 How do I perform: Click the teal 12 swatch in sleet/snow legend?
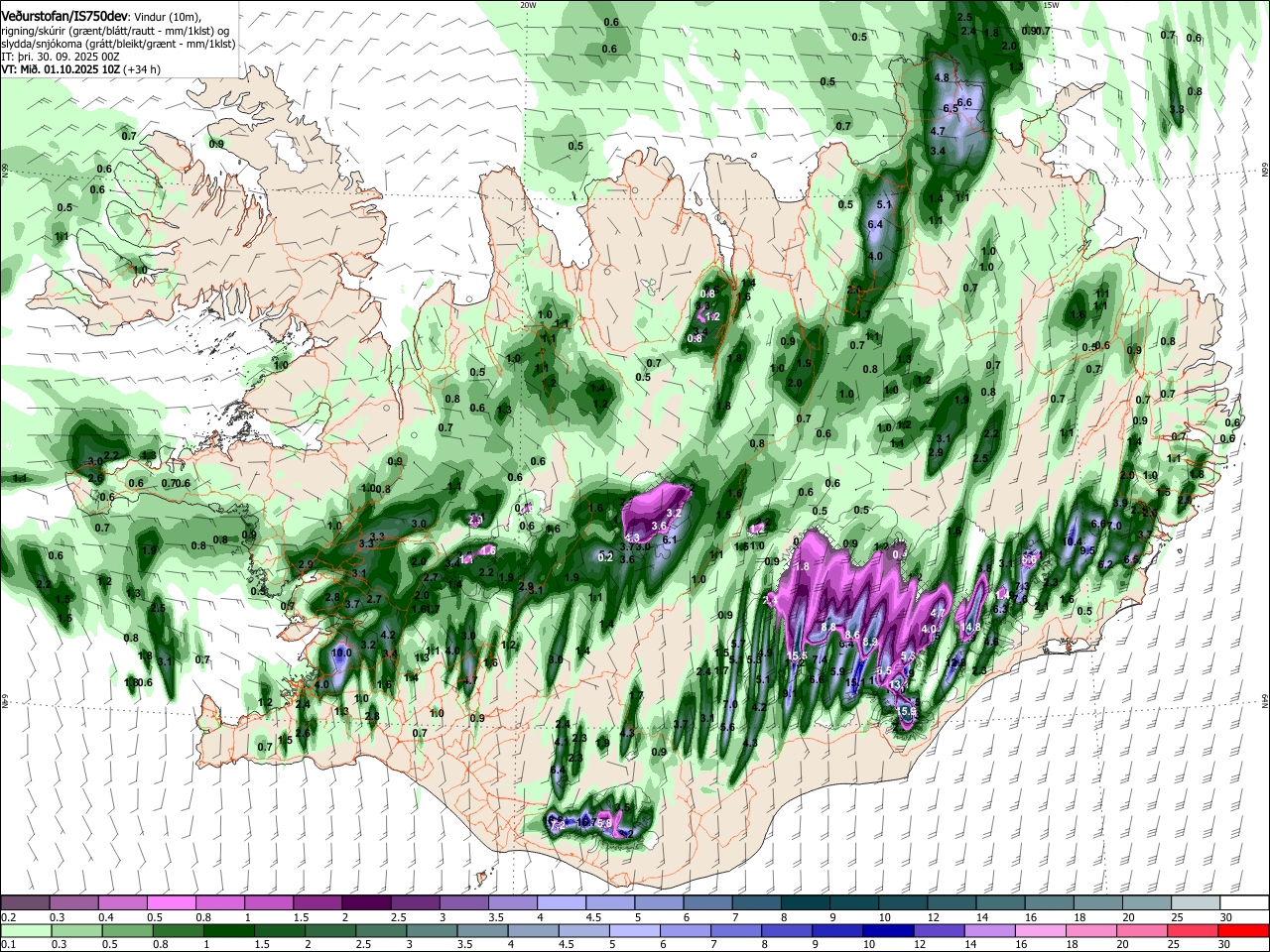point(951,903)
